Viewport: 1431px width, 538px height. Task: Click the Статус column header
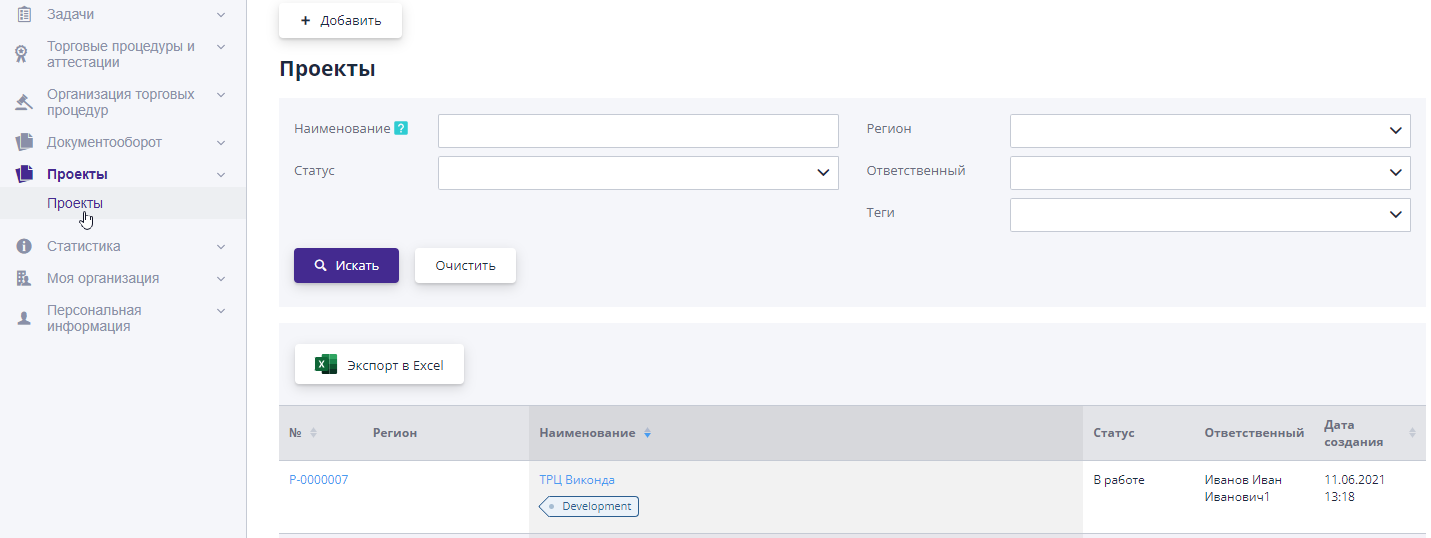pyautogui.click(x=1114, y=433)
